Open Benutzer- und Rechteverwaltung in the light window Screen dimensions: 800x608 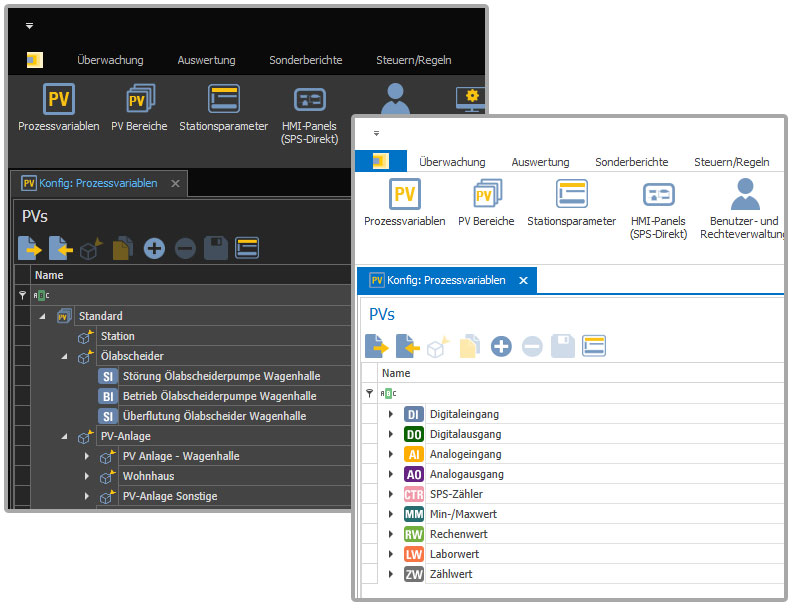pyautogui.click(x=743, y=209)
